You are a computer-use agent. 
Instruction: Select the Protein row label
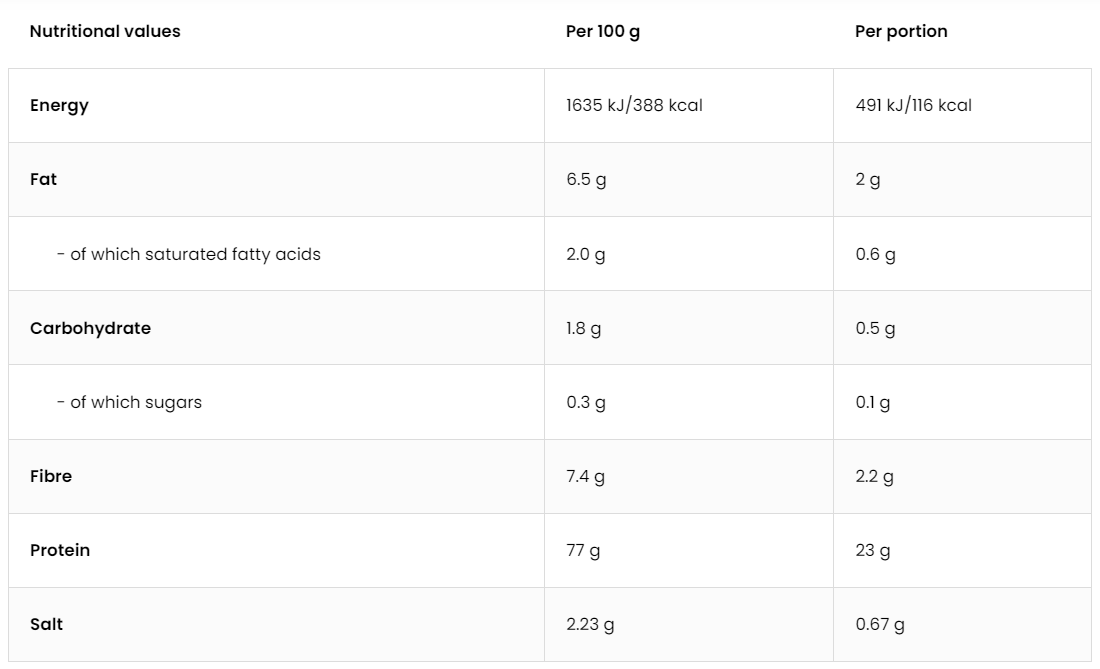click(60, 550)
